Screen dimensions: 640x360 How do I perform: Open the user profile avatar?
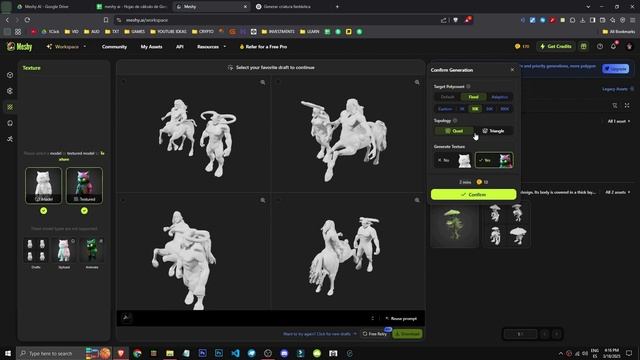[629, 47]
